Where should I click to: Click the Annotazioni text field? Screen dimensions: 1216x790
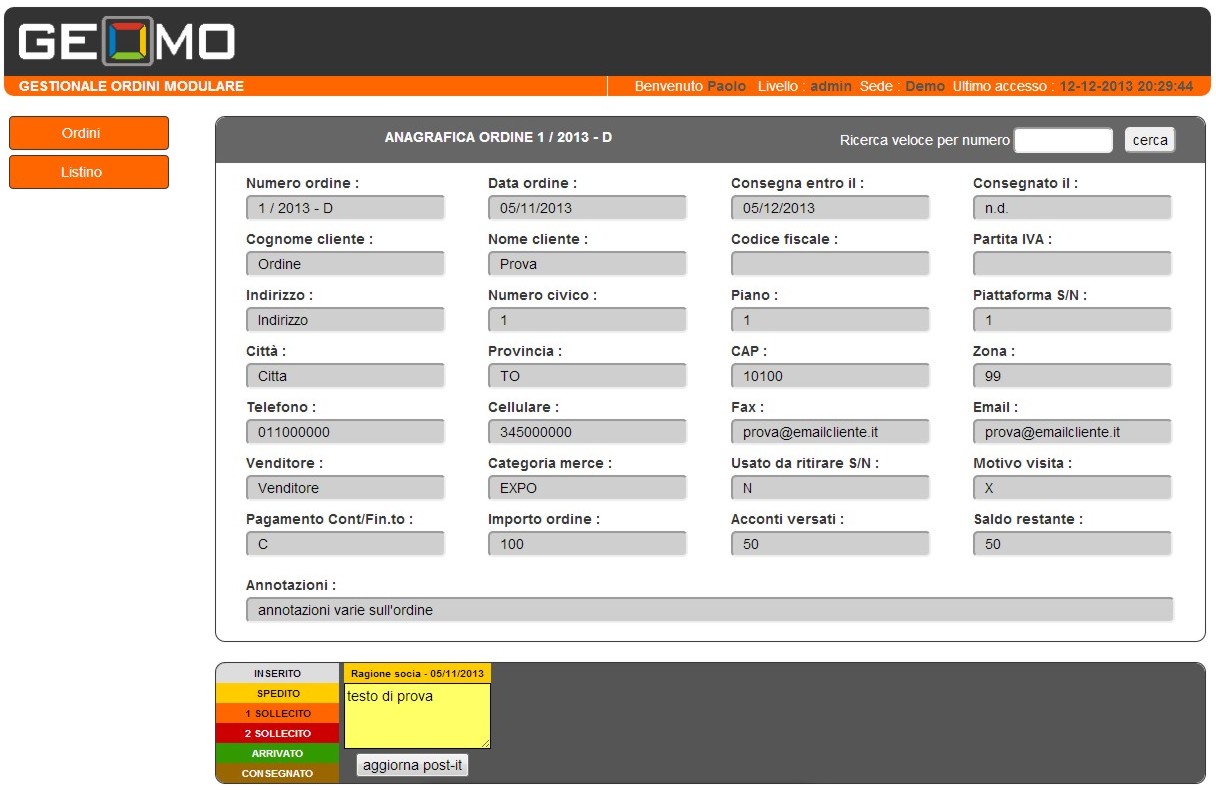[x=709, y=610]
